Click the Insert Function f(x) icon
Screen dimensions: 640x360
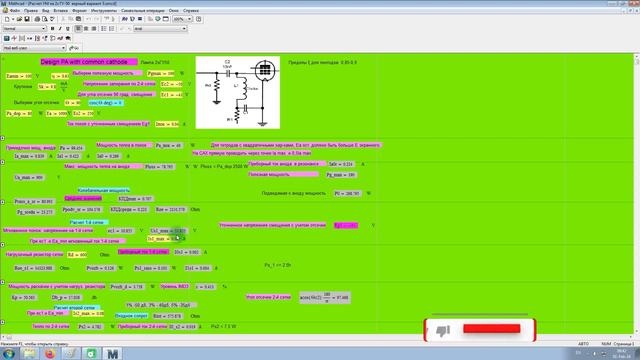(124, 19)
